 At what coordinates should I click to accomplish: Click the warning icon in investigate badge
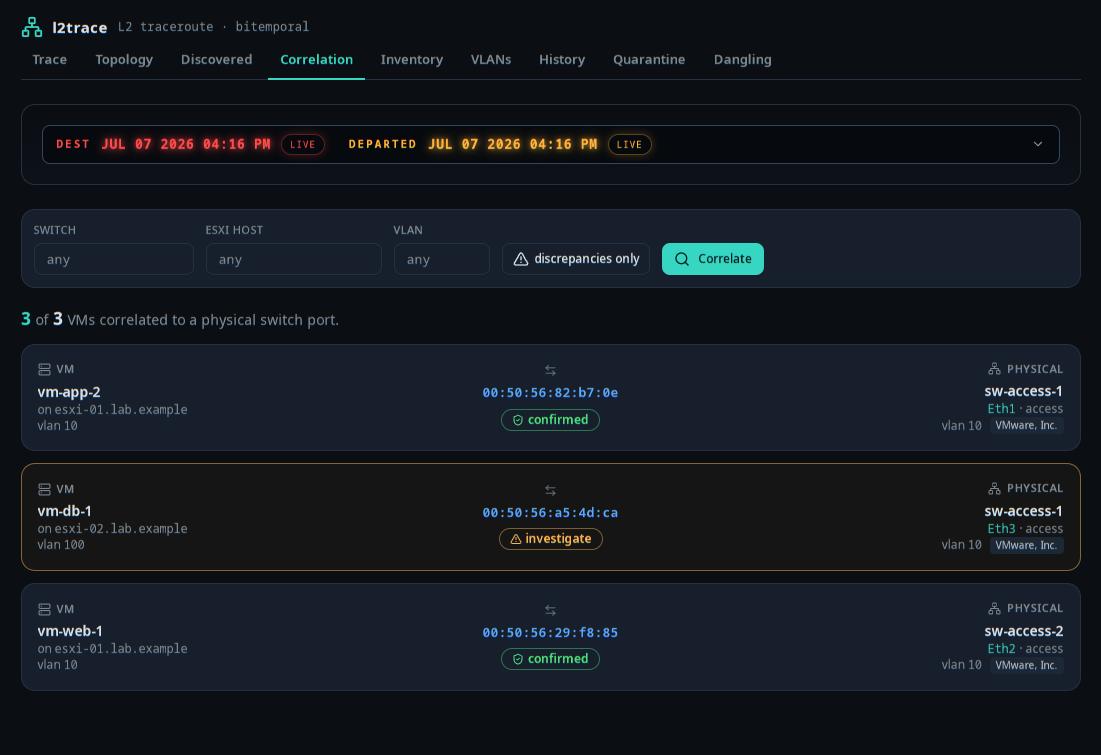tap(515, 539)
